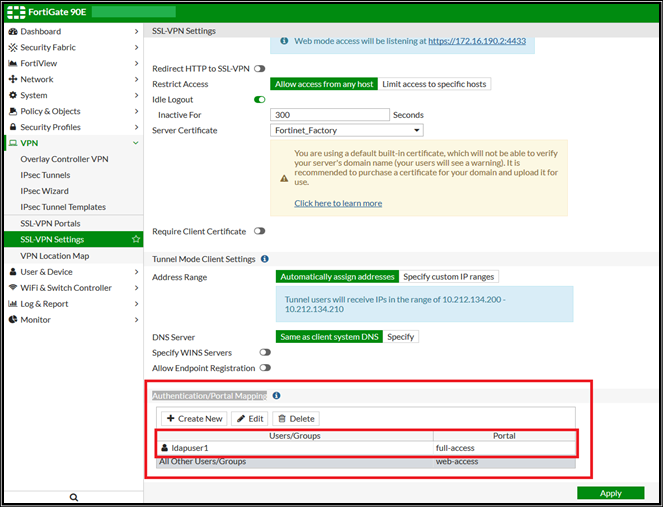The image size is (663, 507).
Task: Enable Require Client Certificate toggle
Action: 260,232
